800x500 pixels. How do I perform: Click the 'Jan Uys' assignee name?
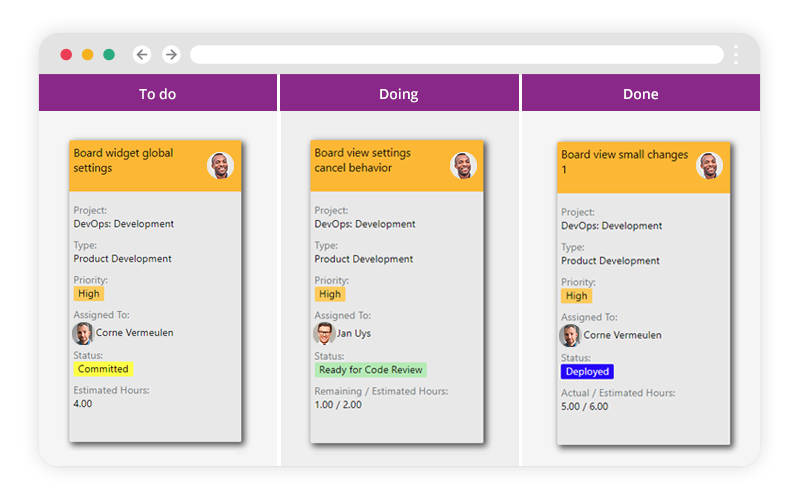(354, 333)
